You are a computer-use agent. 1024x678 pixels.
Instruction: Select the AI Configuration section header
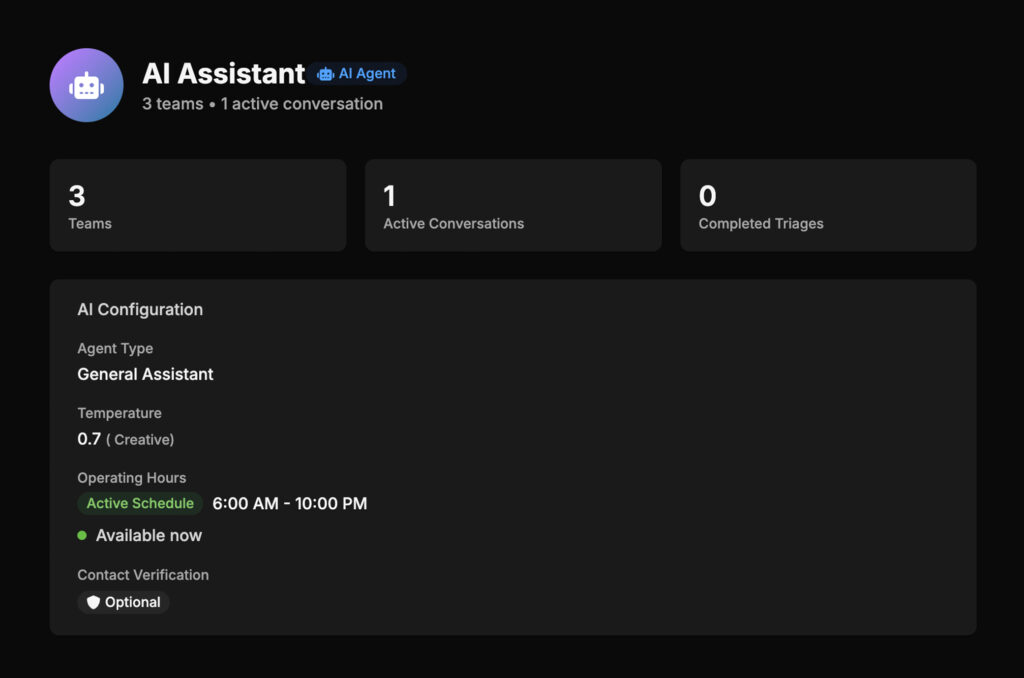tap(140, 309)
